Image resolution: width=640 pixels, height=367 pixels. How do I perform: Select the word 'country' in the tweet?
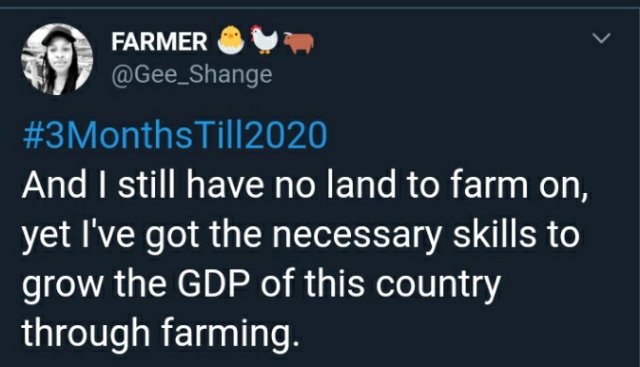(438, 286)
